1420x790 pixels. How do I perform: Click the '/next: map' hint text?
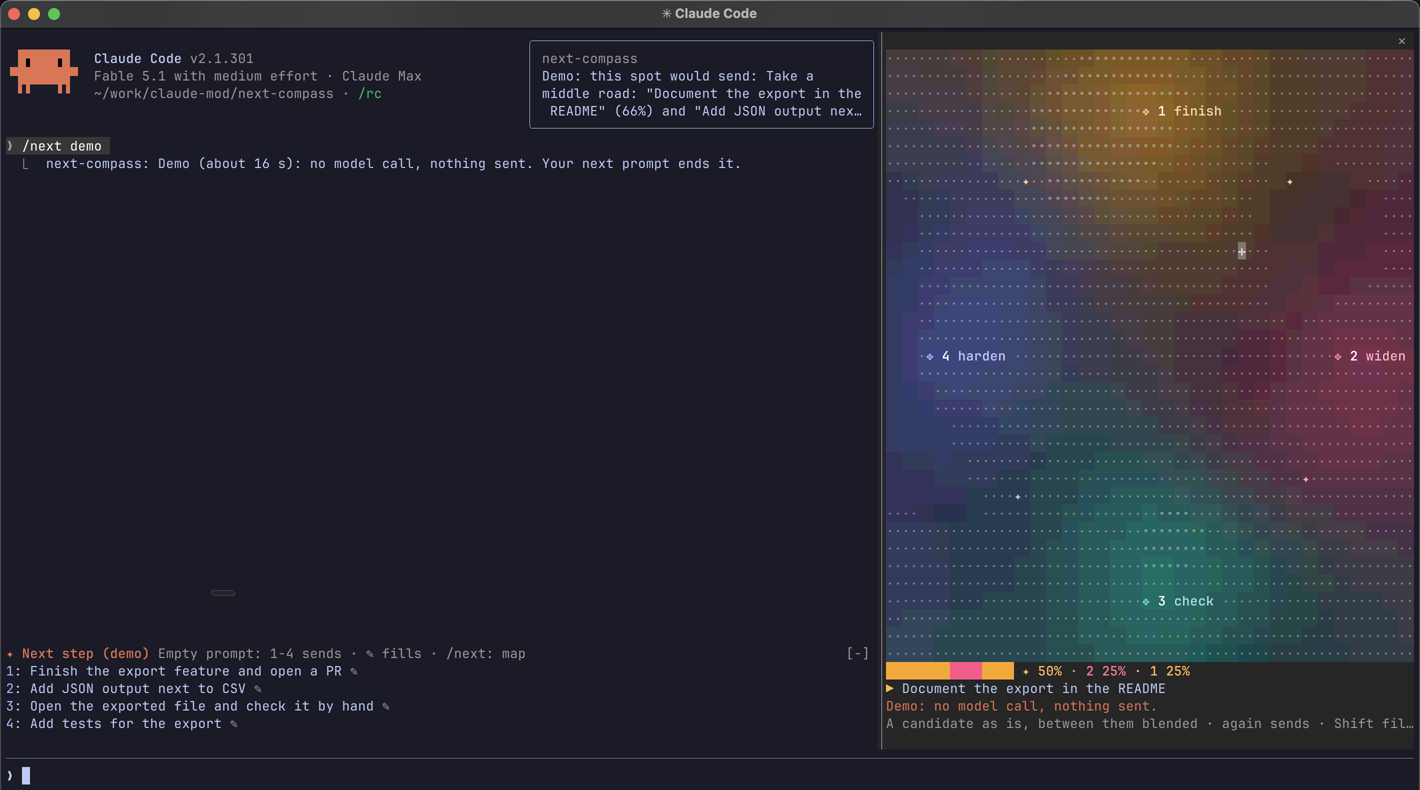click(x=486, y=654)
